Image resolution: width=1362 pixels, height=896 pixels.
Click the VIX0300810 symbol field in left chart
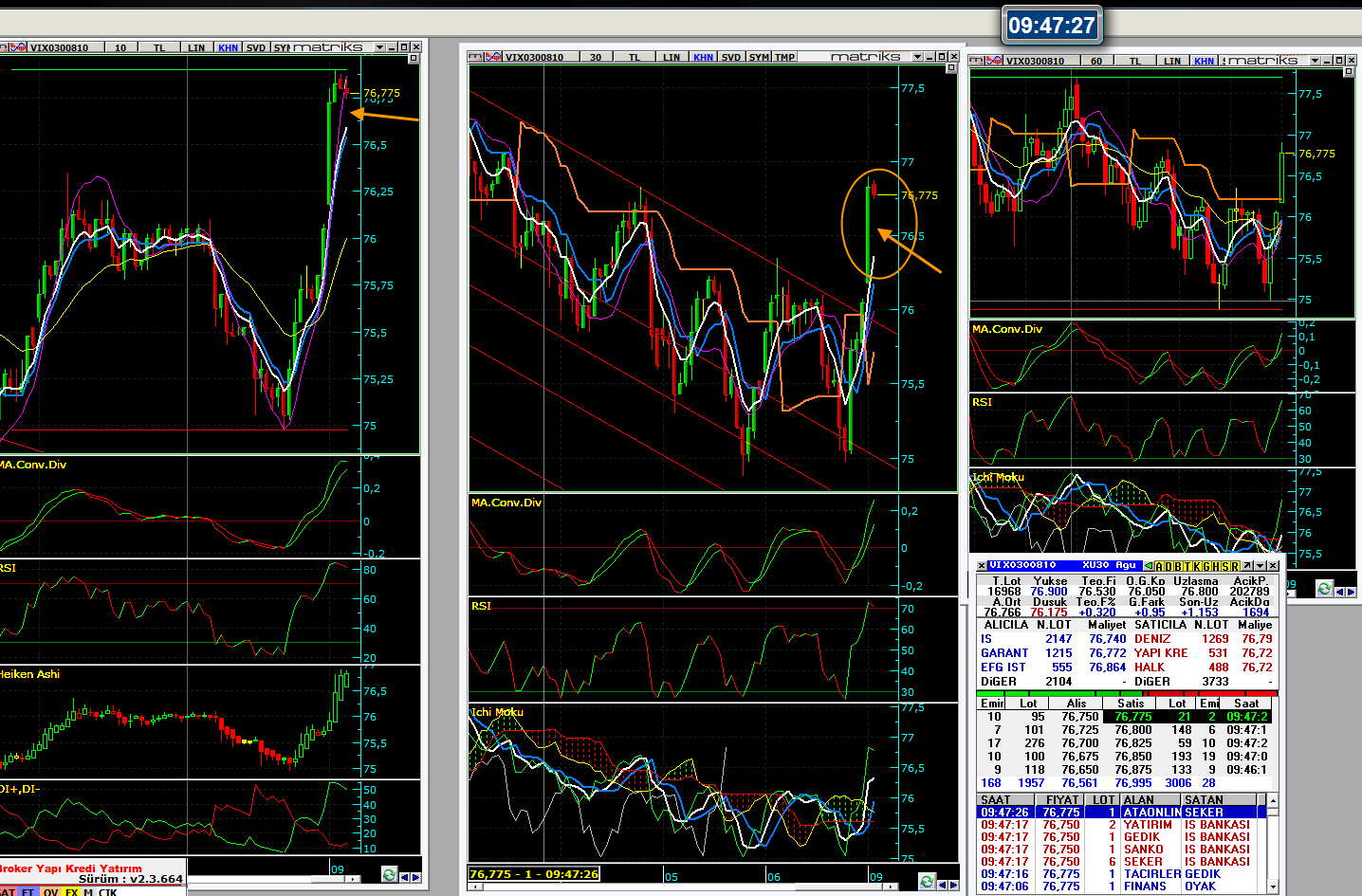(x=59, y=47)
